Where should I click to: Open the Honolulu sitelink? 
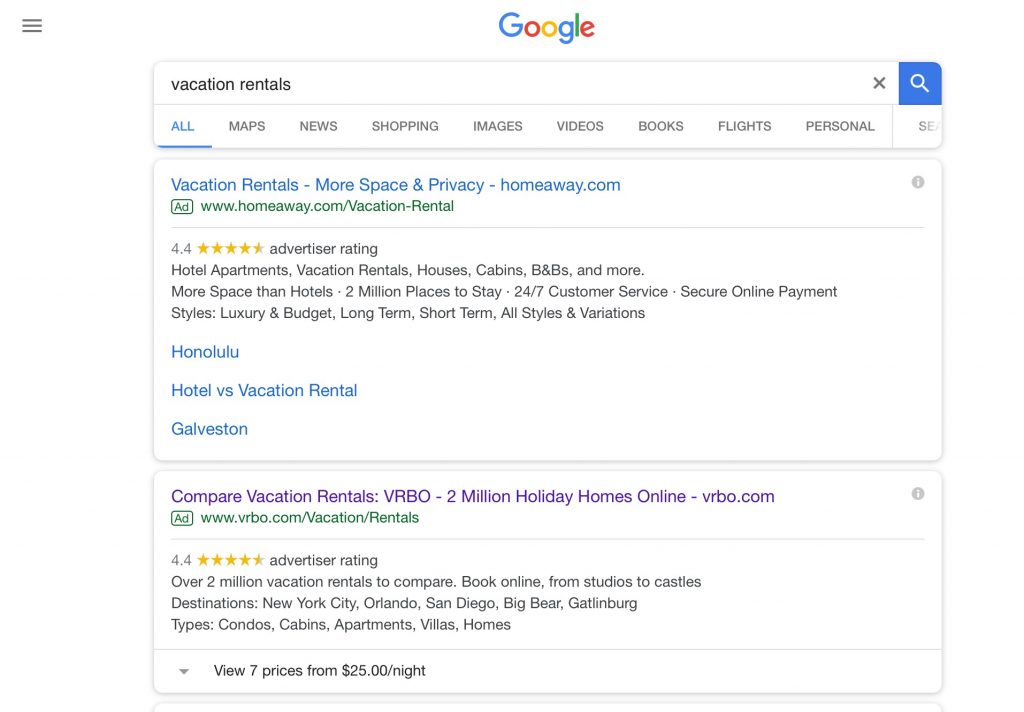click(x=205, y=352)
